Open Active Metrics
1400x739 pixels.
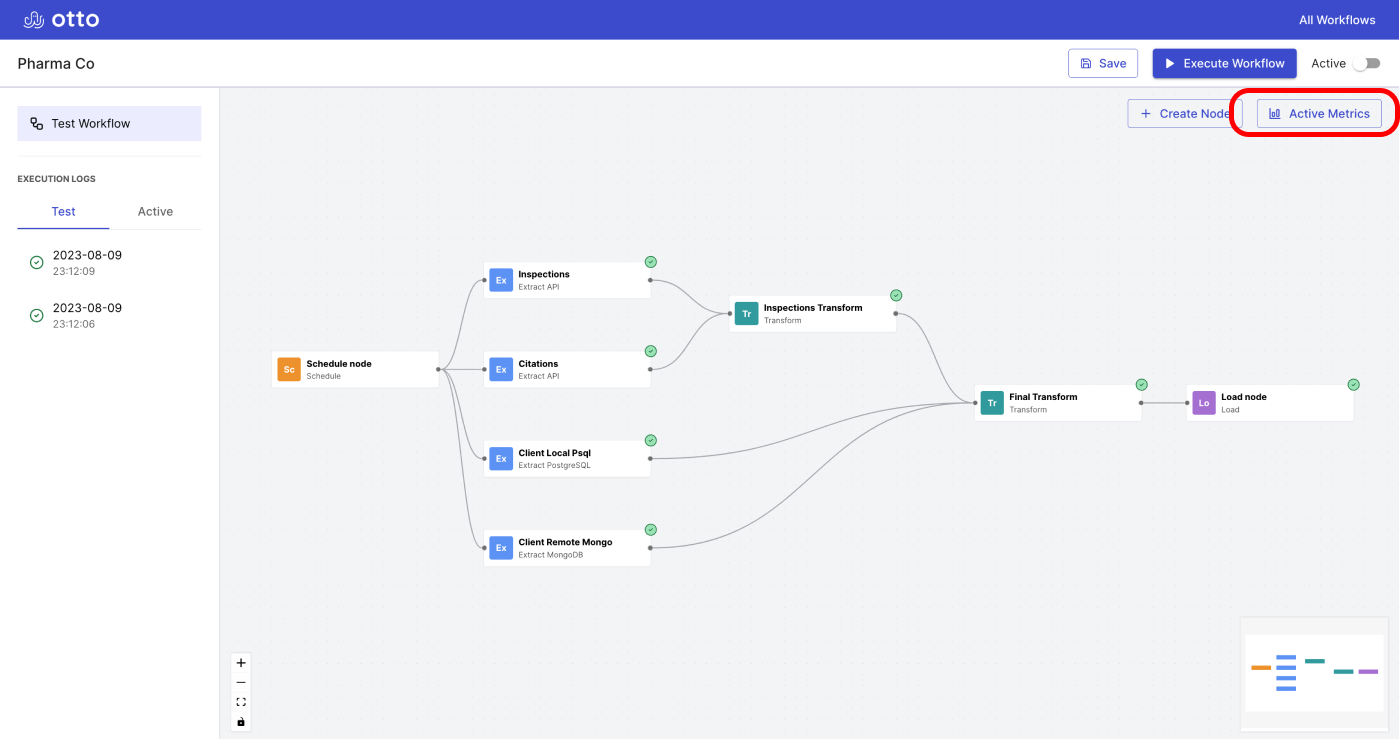1319,114
